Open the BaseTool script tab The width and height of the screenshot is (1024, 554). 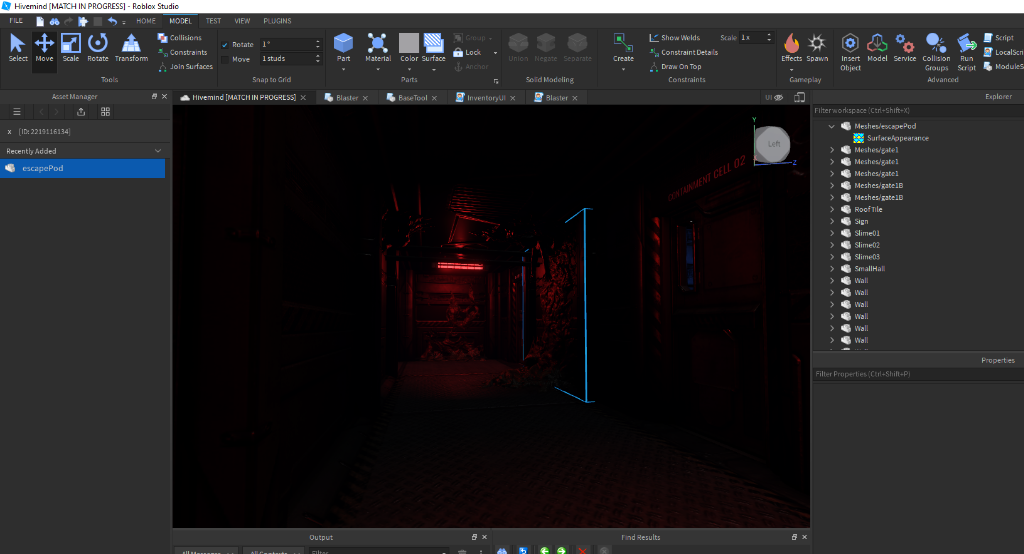point(411,98)
